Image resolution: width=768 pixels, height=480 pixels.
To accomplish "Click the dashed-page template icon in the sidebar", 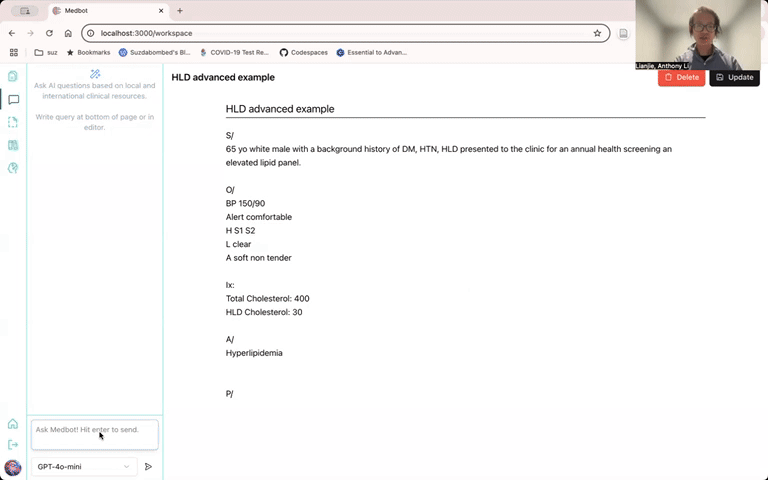I will coord(13,122).
